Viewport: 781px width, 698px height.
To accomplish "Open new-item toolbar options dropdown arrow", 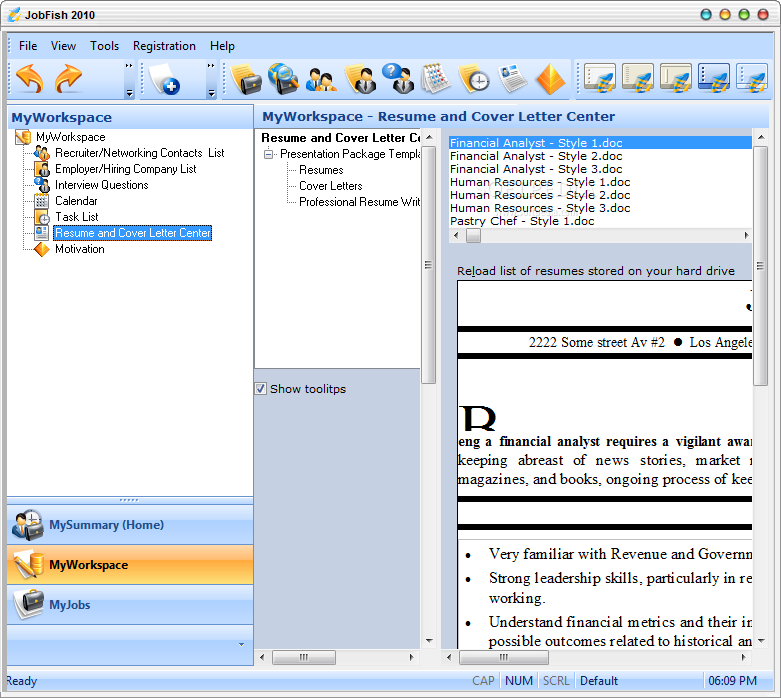I will (211, 93).
